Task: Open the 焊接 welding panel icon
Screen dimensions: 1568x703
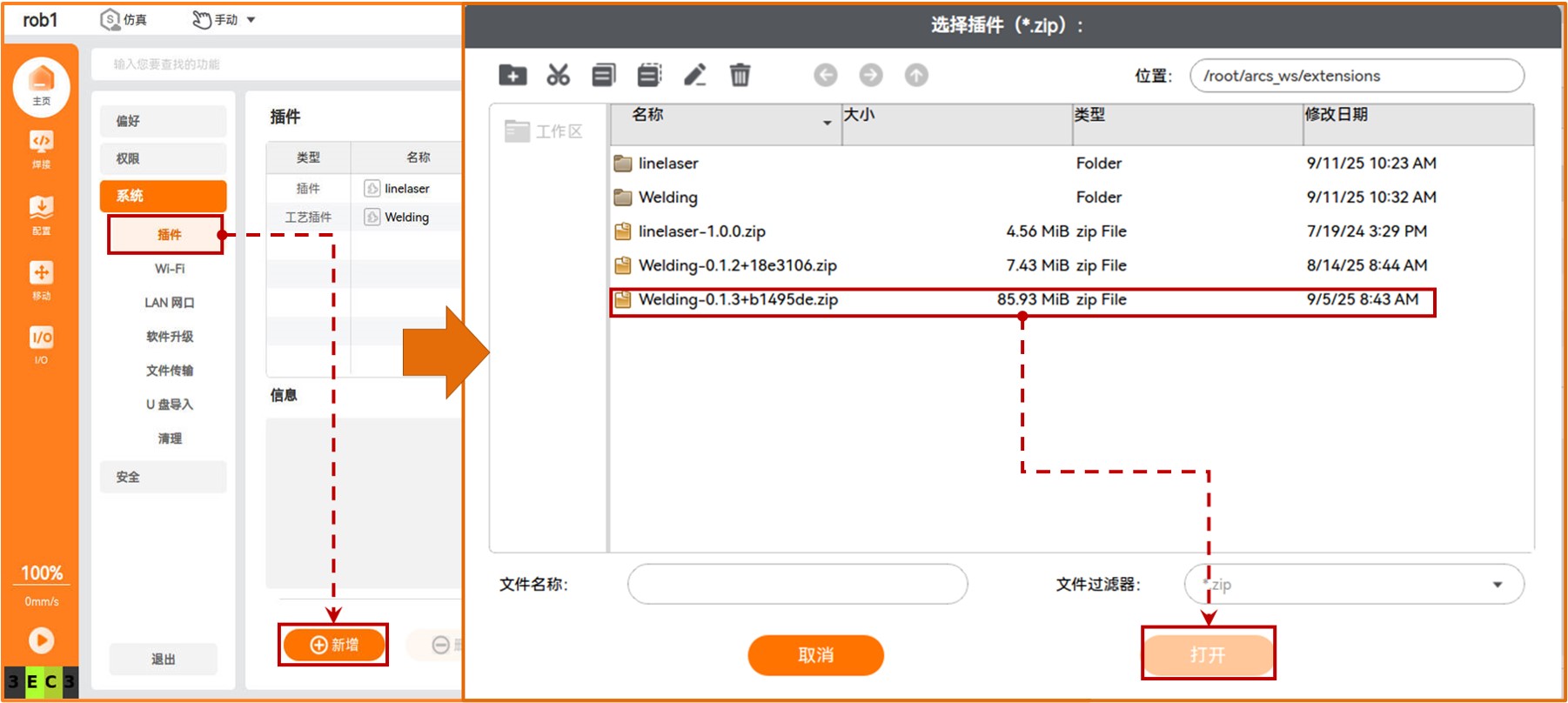Action: pyautogui.click(x=41, y=148)
